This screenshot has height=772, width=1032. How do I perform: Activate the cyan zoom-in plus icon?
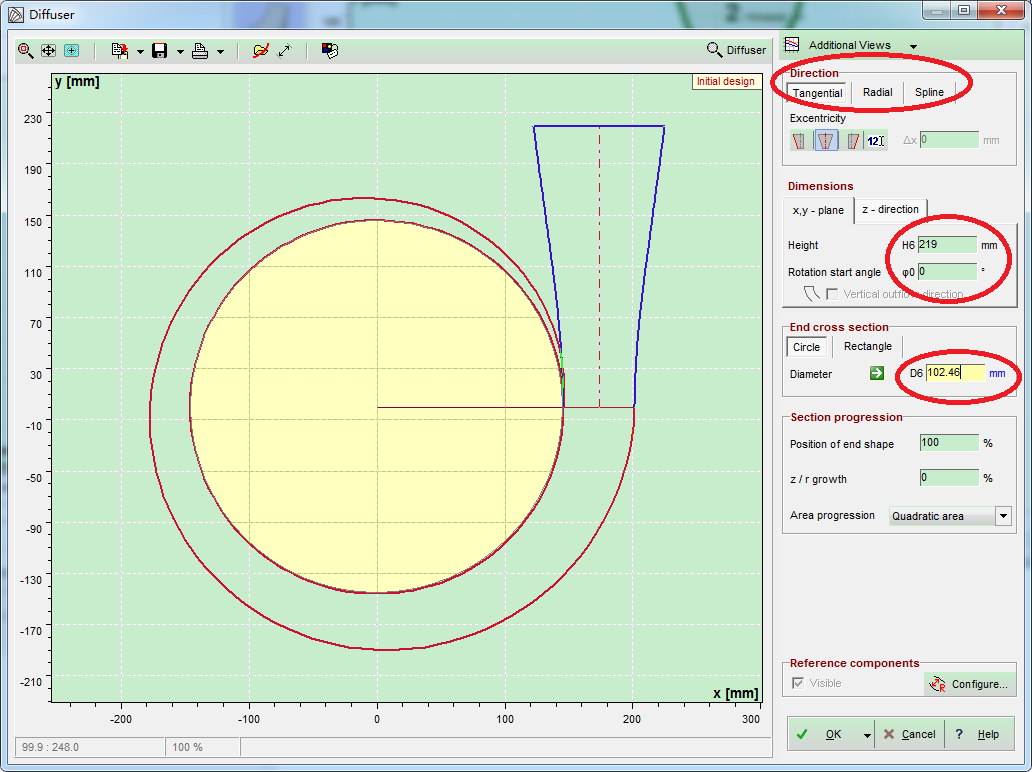(71, 51)
